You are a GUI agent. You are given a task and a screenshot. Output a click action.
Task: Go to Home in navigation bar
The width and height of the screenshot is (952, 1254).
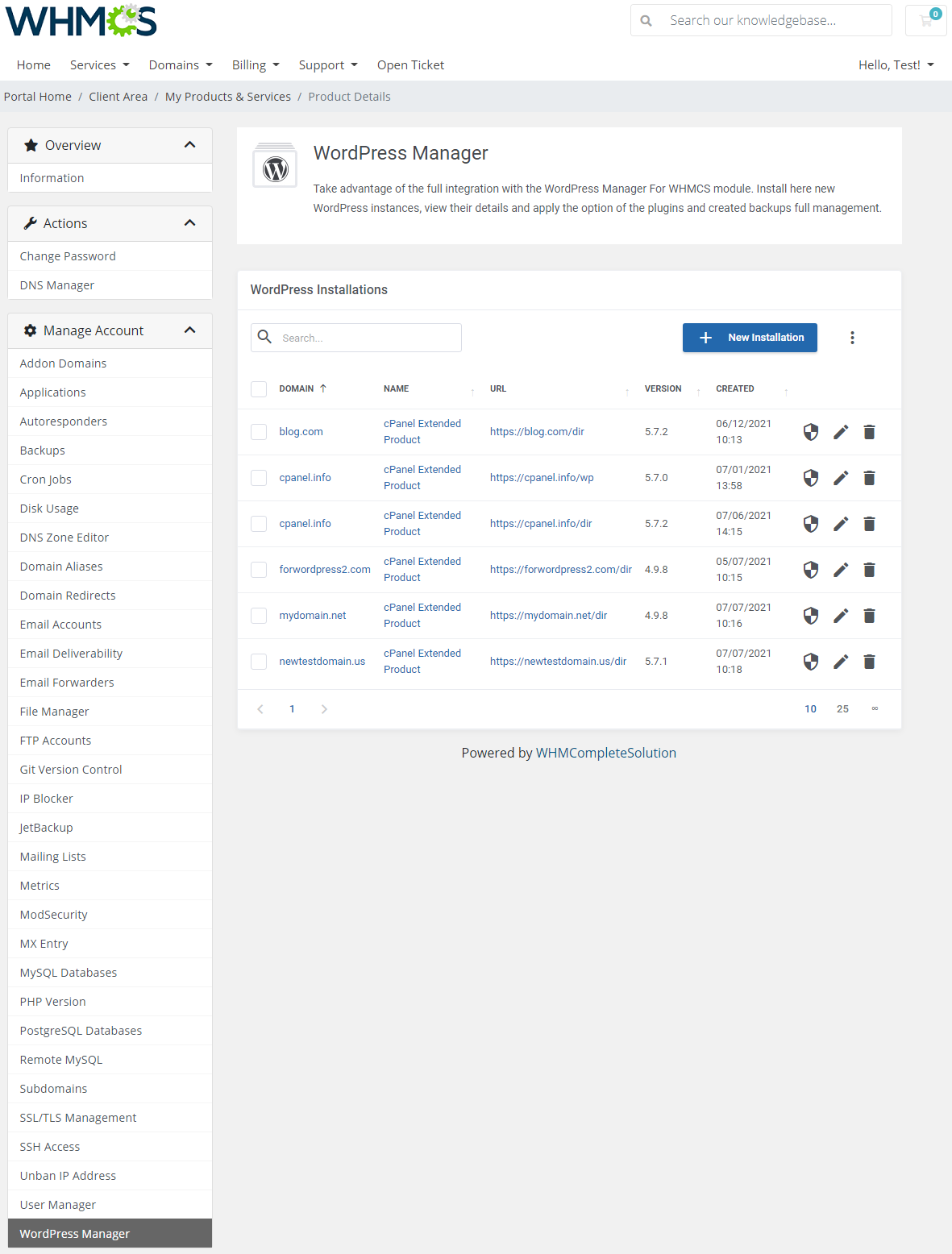click(x=34, y=65)
